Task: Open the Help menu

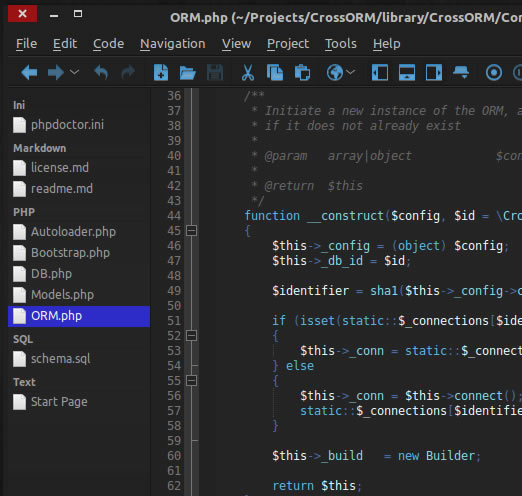Action: point(387,44)
